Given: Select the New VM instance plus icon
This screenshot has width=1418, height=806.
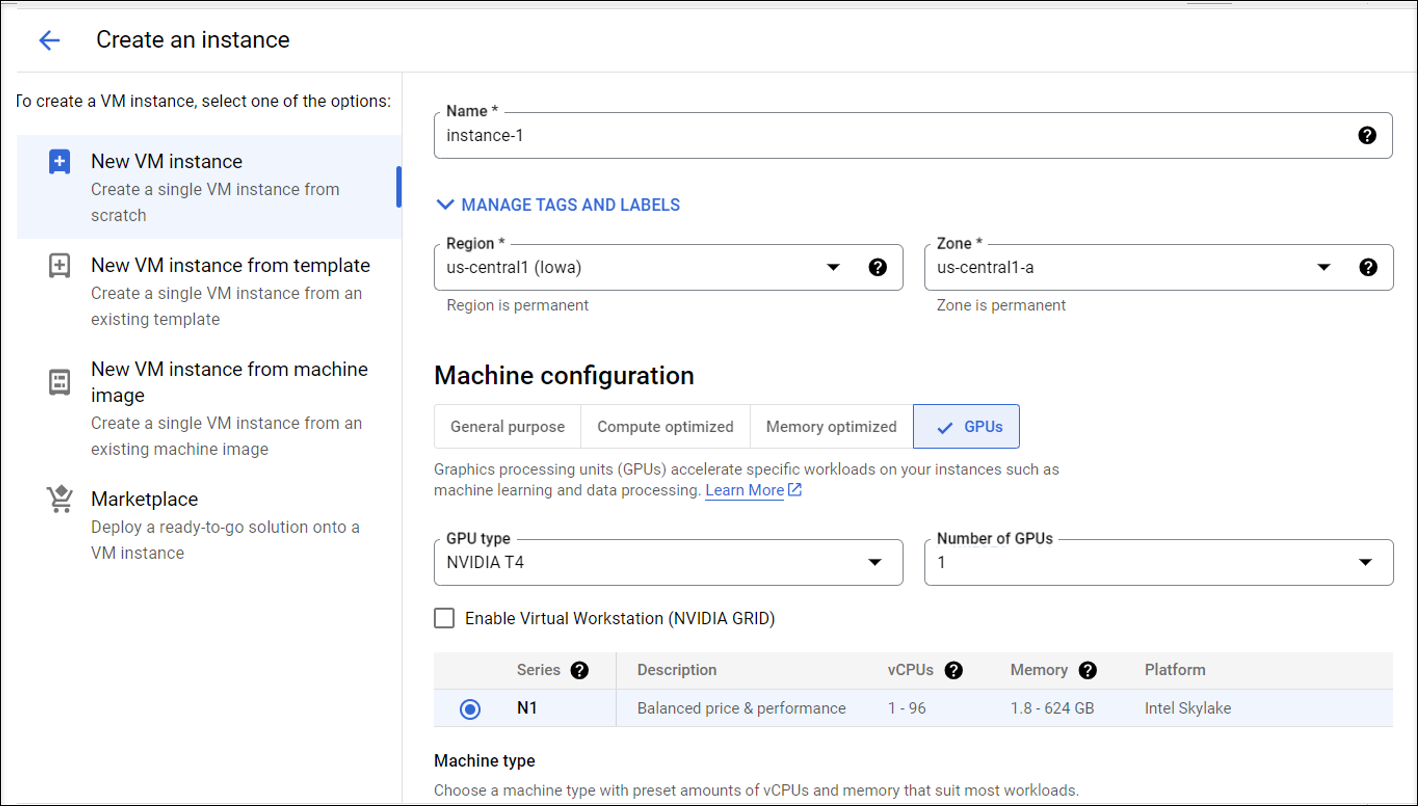Looking at the screenshot, I should point(59,160).
